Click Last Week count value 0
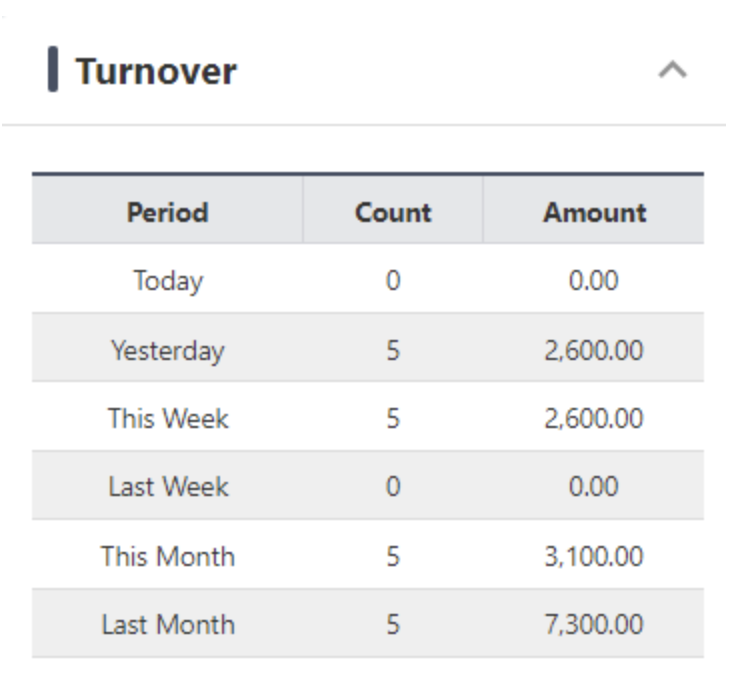The height and width of the screenshot is (690, 734). pos(393,487)
